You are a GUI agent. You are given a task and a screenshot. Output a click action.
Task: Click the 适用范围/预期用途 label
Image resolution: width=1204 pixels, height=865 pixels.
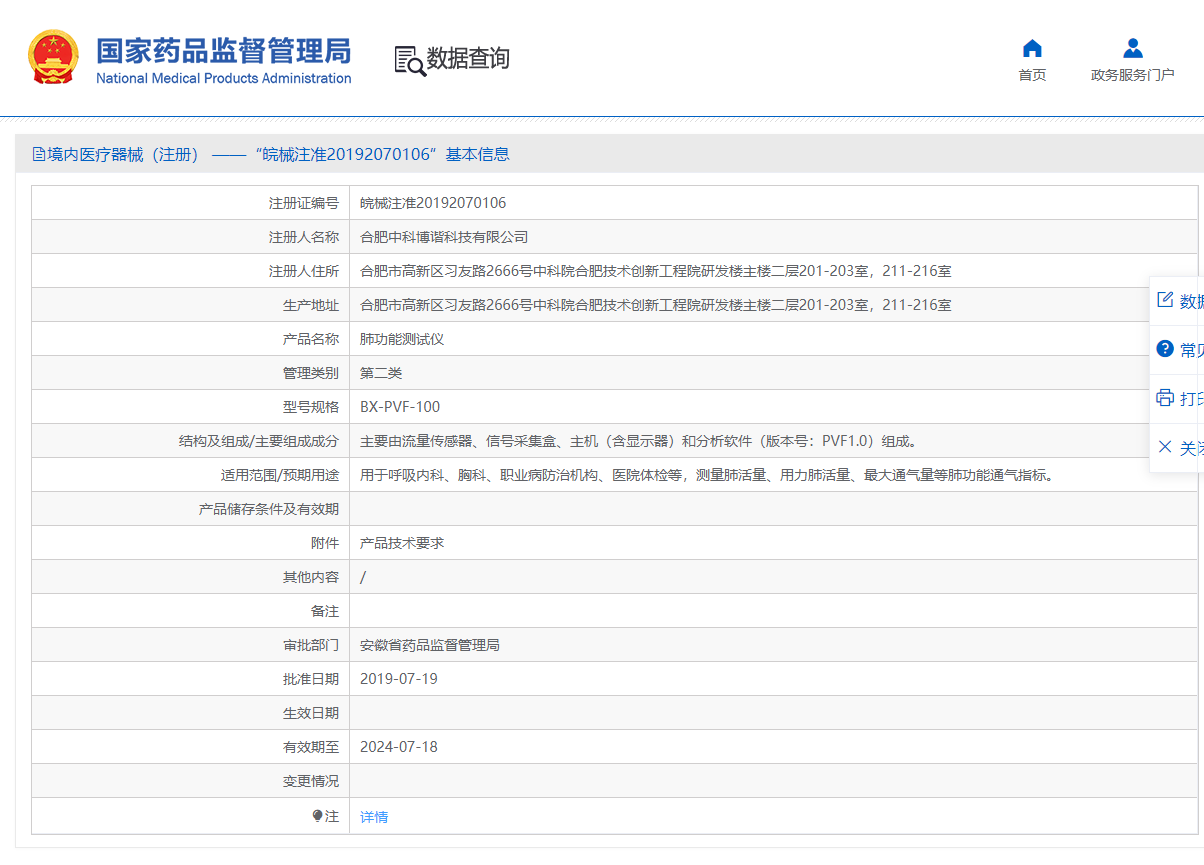(280, 475)
